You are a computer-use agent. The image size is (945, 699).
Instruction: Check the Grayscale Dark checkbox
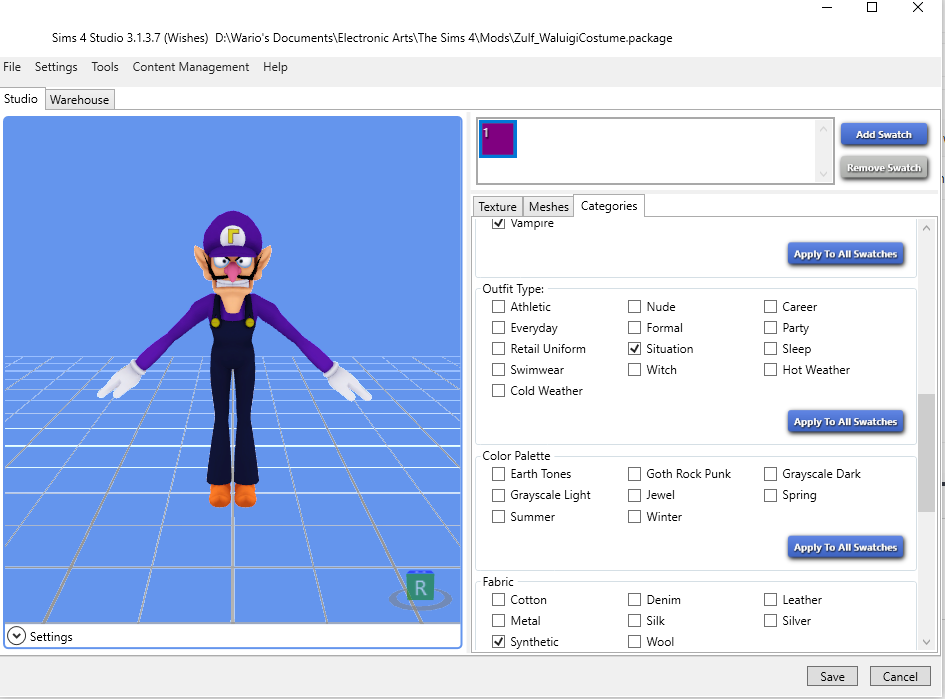(770, 474)
